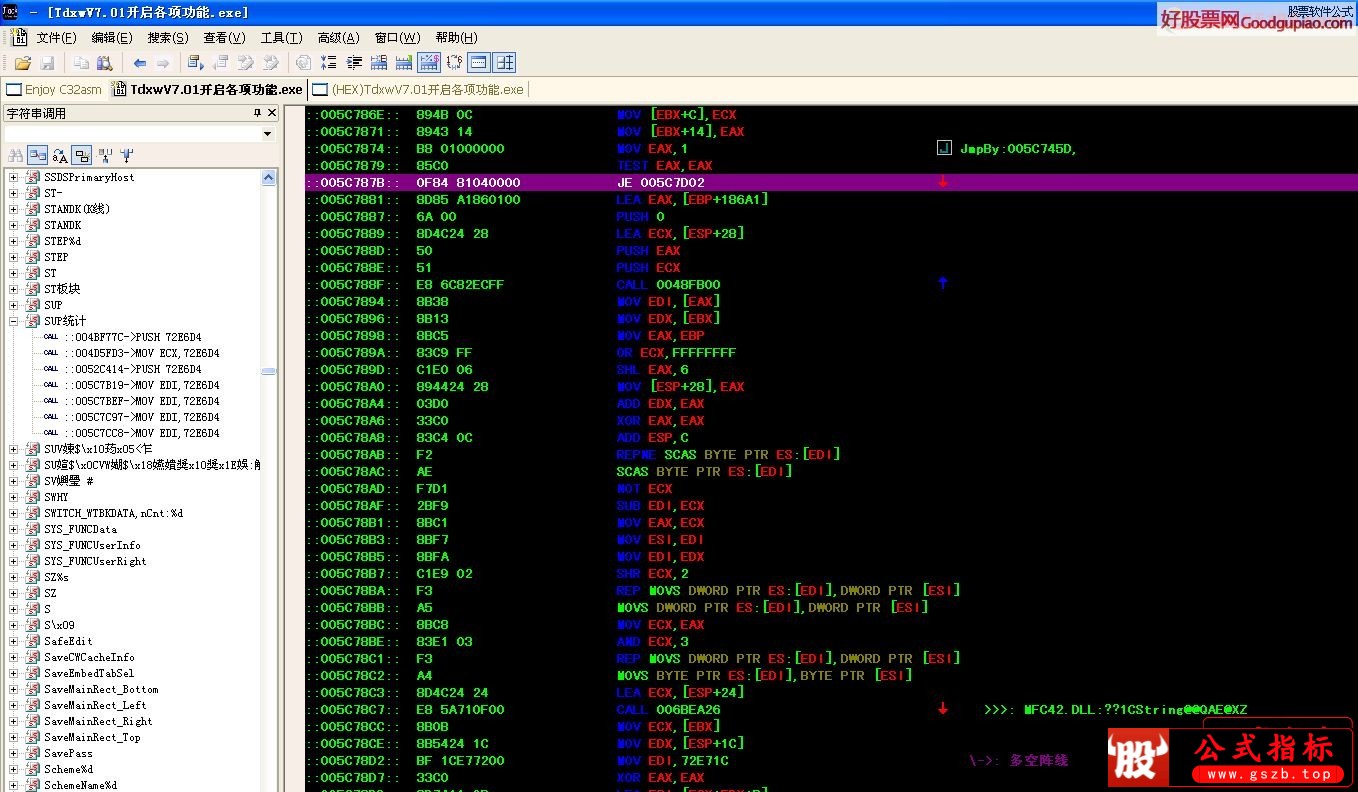
Task: Expand the STEP%d tree node
Action: point(14,241)
